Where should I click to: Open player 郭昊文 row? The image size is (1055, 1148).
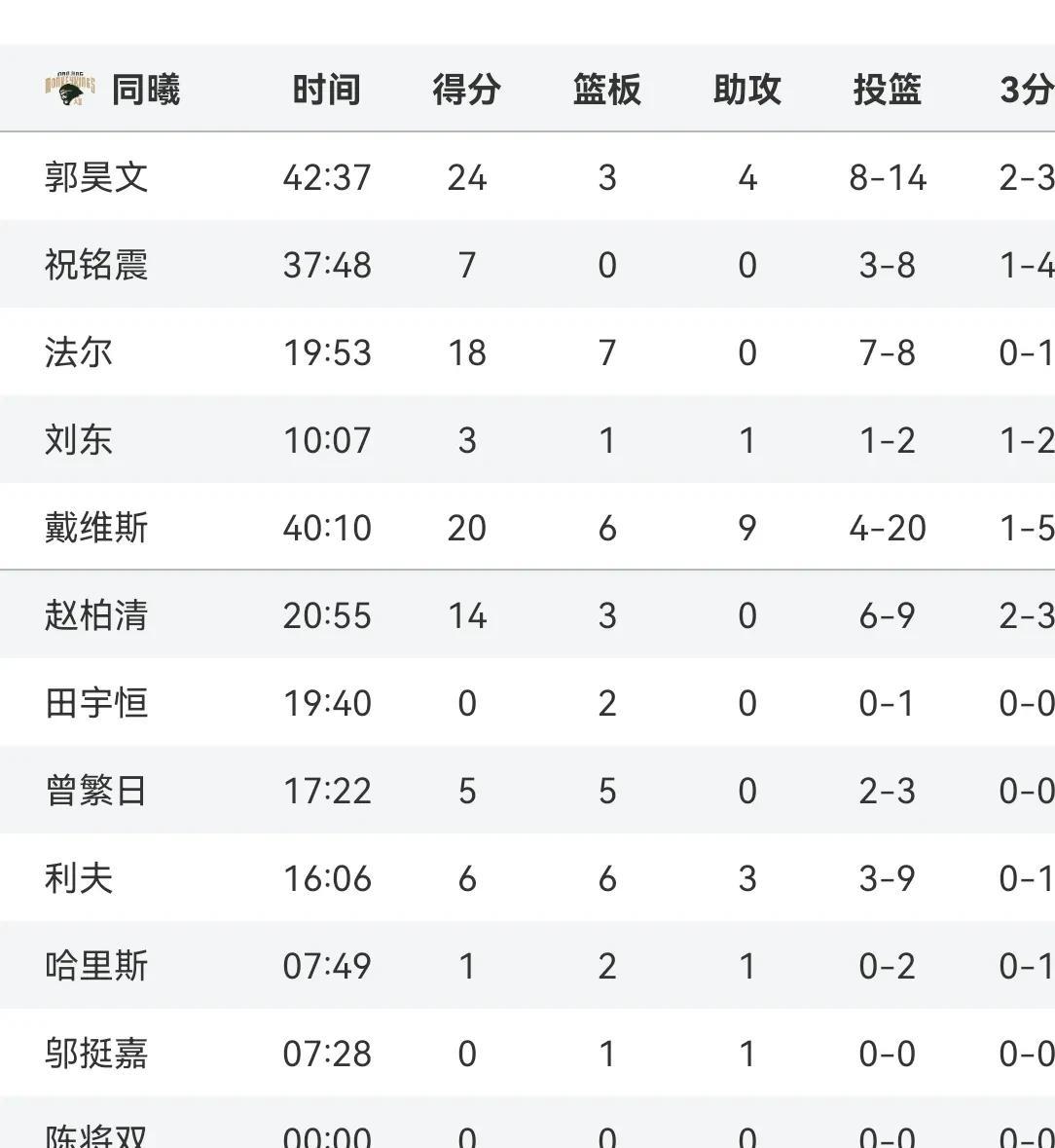point(527,176)
